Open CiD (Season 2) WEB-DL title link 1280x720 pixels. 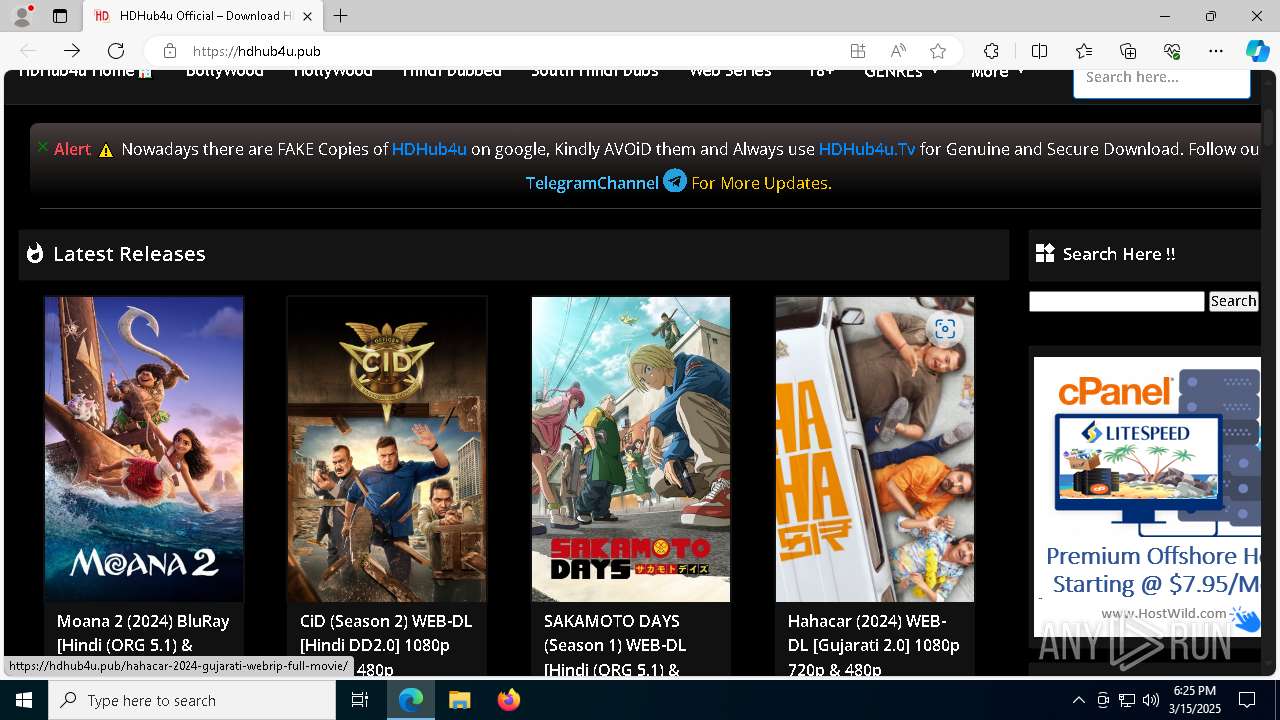coord(386,644)
